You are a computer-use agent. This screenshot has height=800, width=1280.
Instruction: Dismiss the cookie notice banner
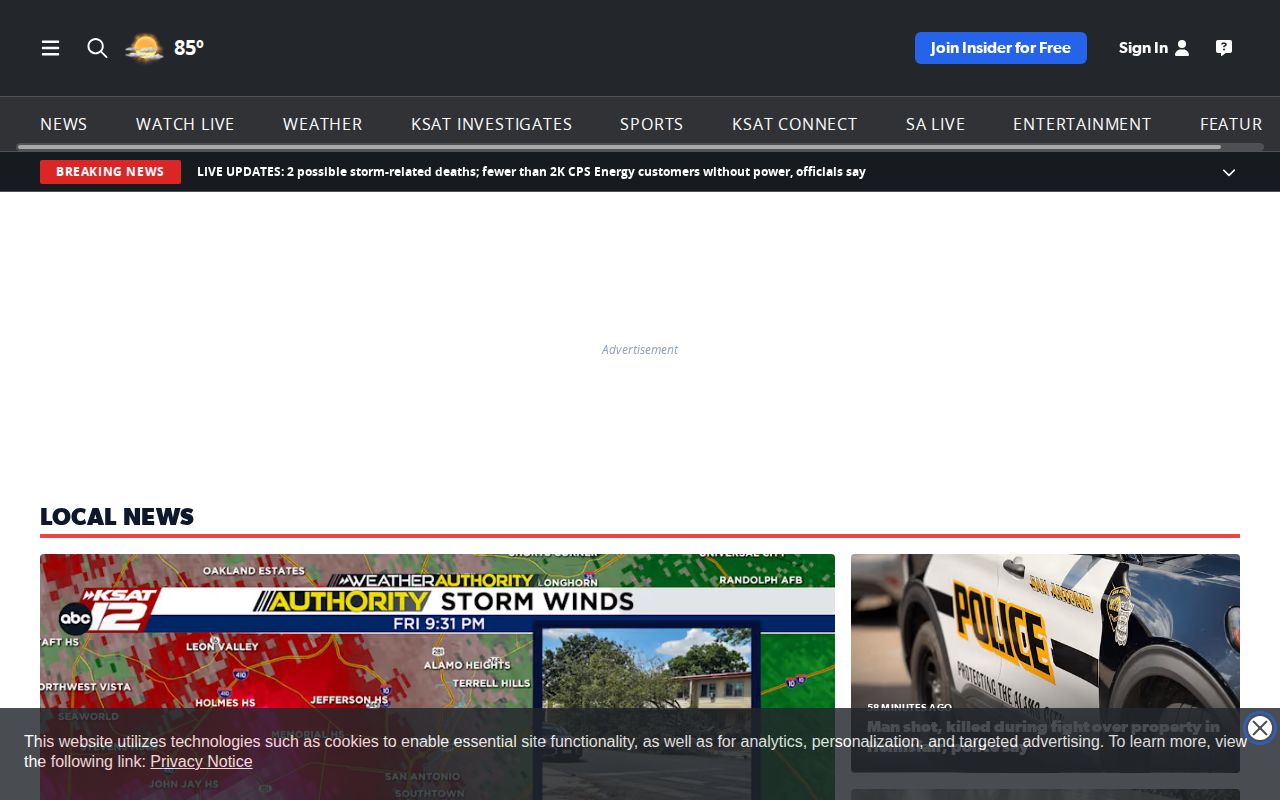pos(1260,728)
